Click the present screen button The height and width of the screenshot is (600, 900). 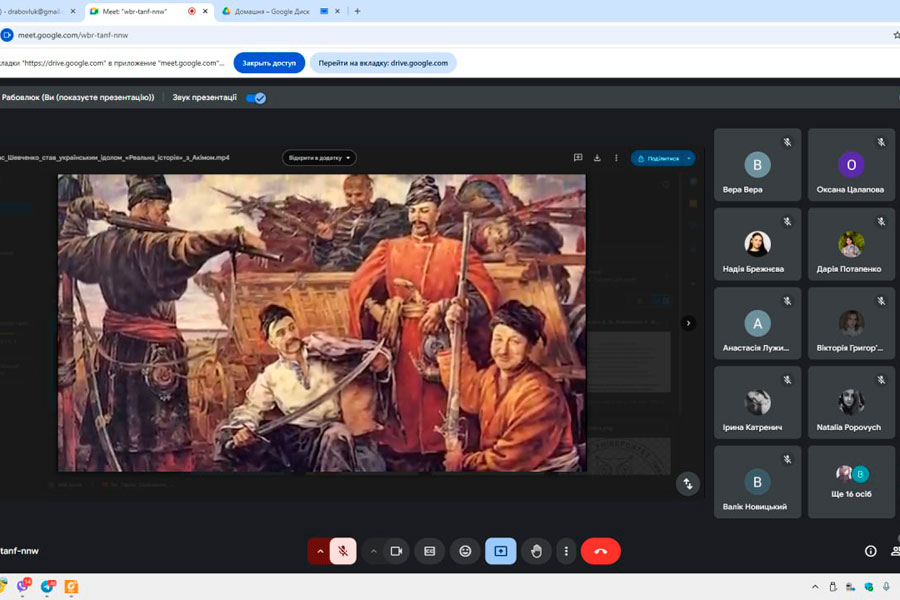tap(500, 551)
